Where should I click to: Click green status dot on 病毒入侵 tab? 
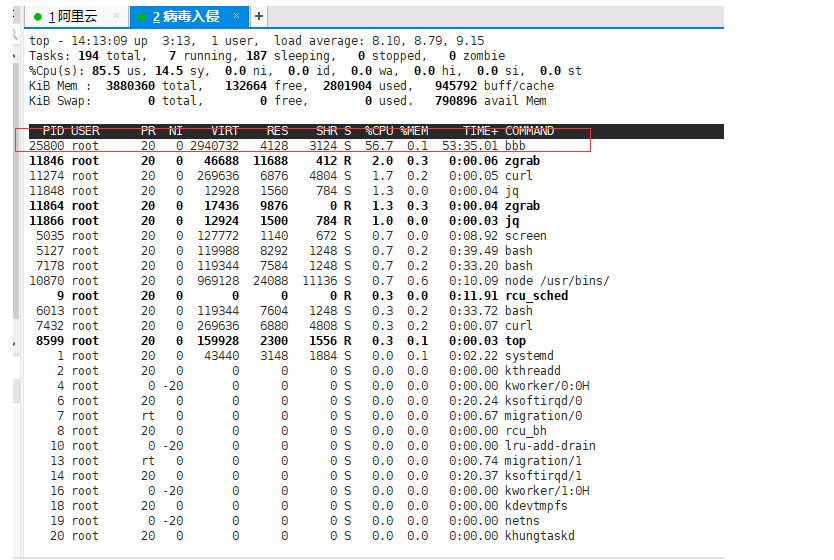(x=142, y=17)
